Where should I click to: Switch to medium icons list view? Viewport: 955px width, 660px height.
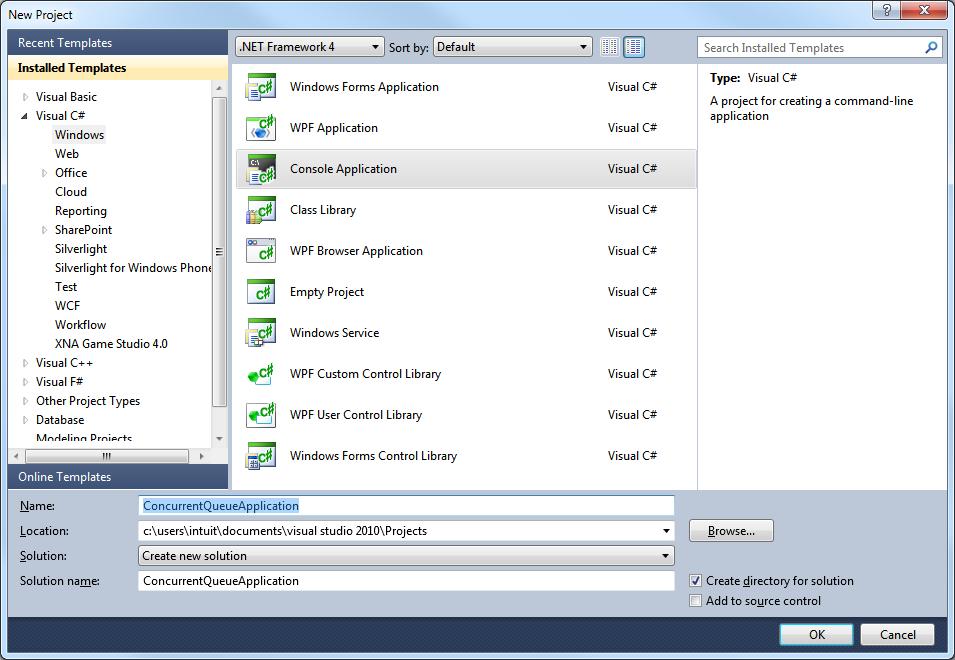[x=634, y=47]
